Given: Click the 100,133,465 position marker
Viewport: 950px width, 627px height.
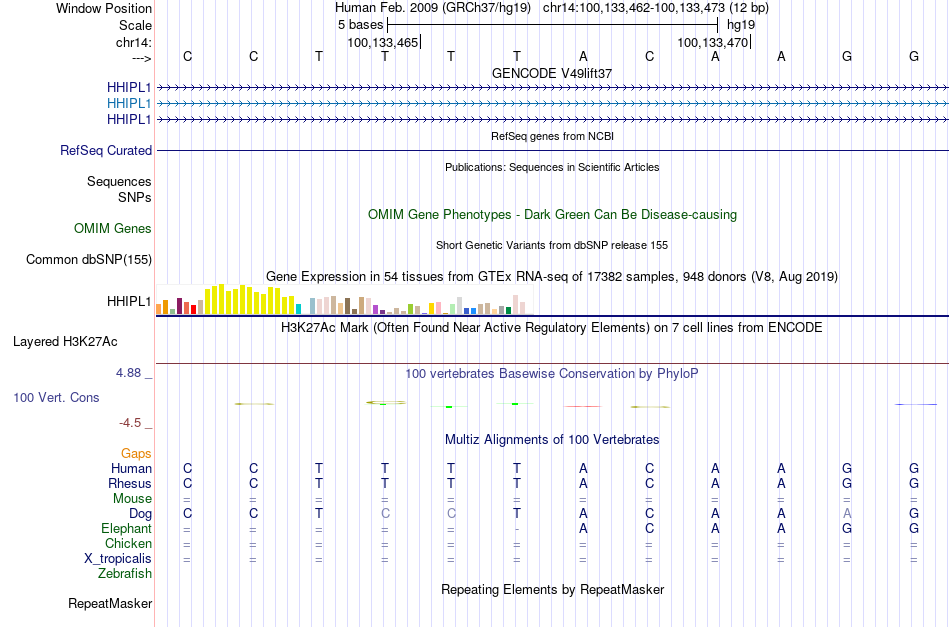Looking at the screenshot, I should coord(383,42).
